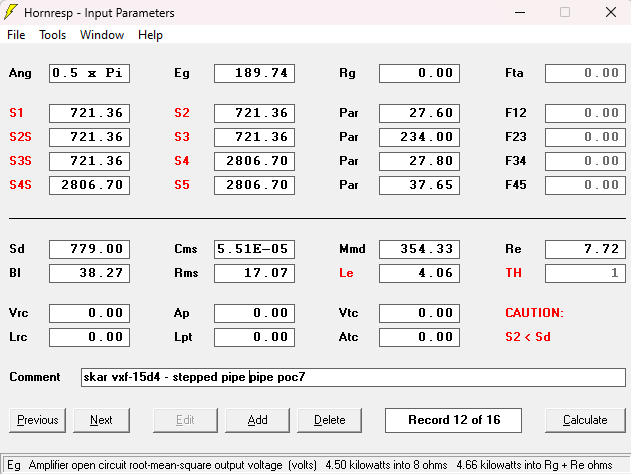631x474 pixels.
Task: Click the S4S area field
Action: tap(89, 185)
